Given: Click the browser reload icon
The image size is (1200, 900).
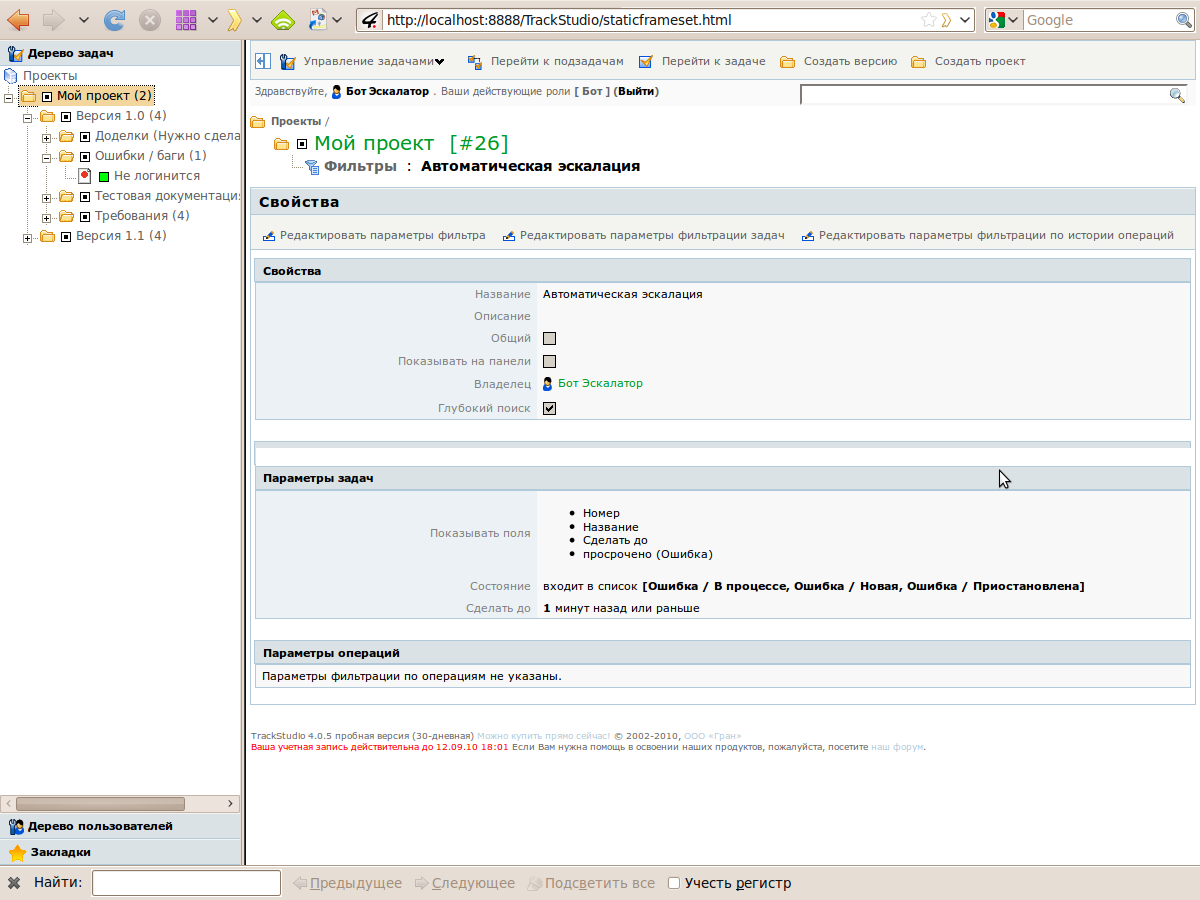Looking at the screenshot, I should 115,20.
